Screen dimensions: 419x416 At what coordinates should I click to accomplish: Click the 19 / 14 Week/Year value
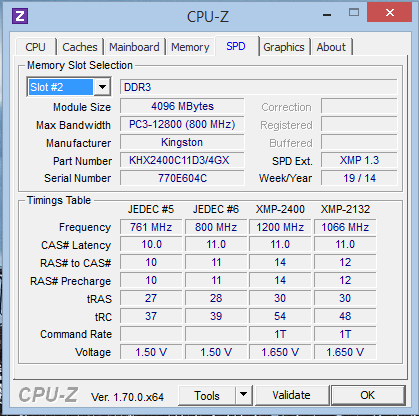pos(359,178)
